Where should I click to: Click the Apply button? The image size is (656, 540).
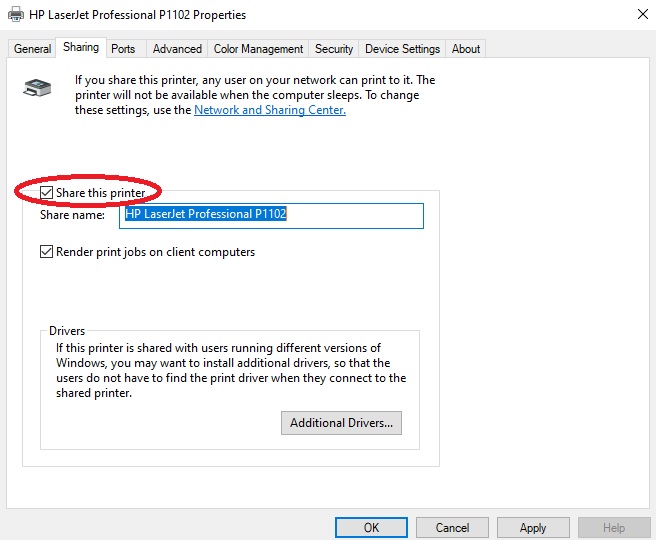(533, 527)
